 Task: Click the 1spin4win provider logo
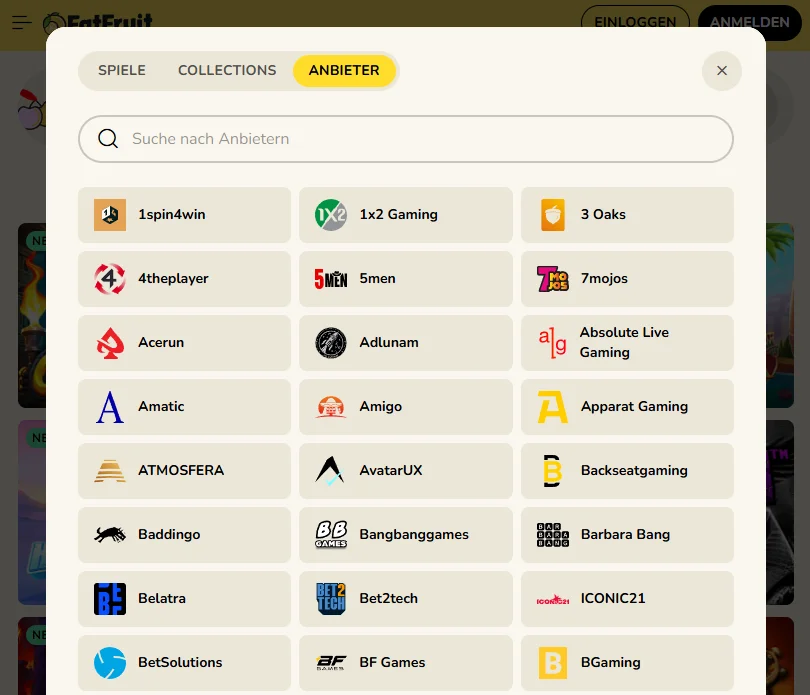point(110,214)
